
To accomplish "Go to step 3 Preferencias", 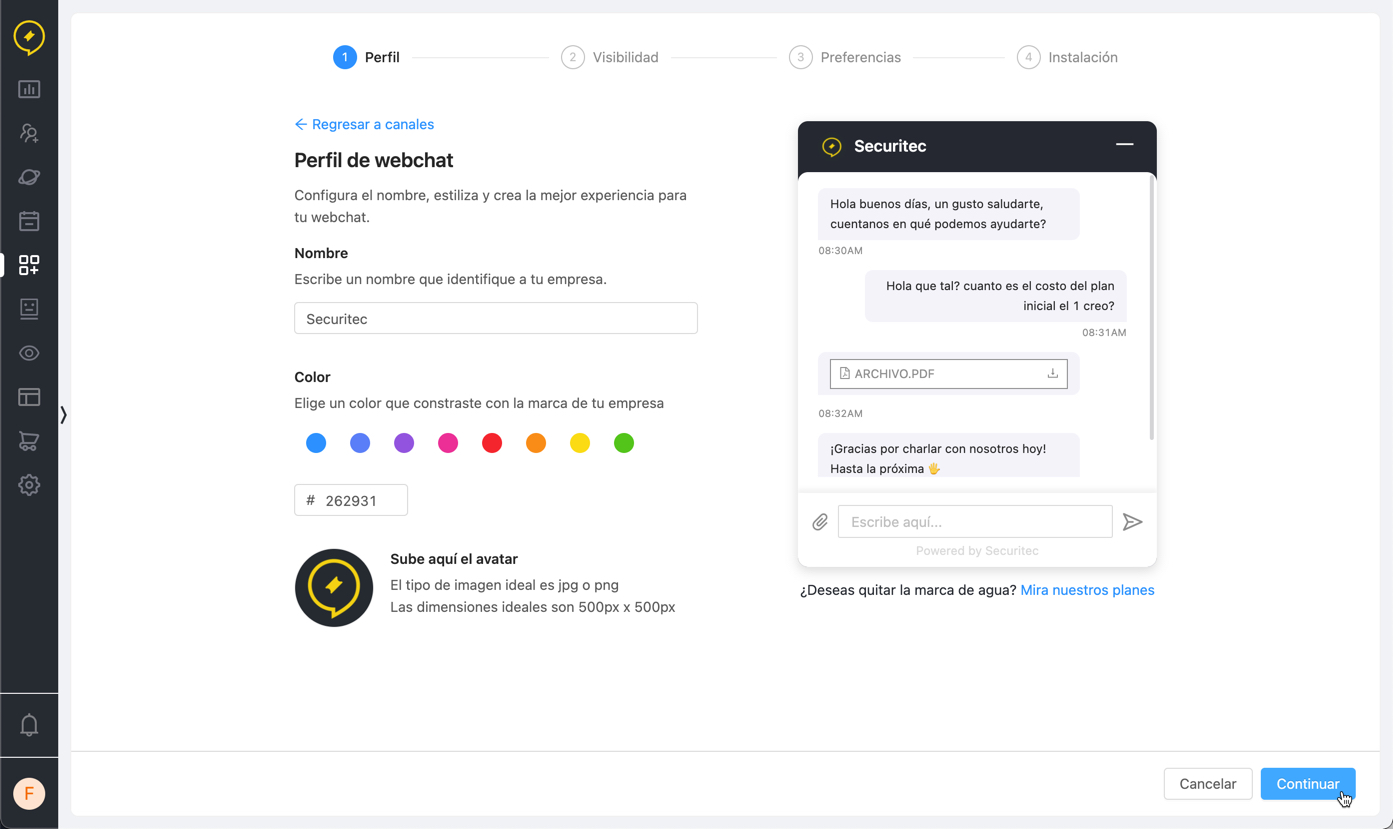I will pyautogui.click(x=845, y=57).
